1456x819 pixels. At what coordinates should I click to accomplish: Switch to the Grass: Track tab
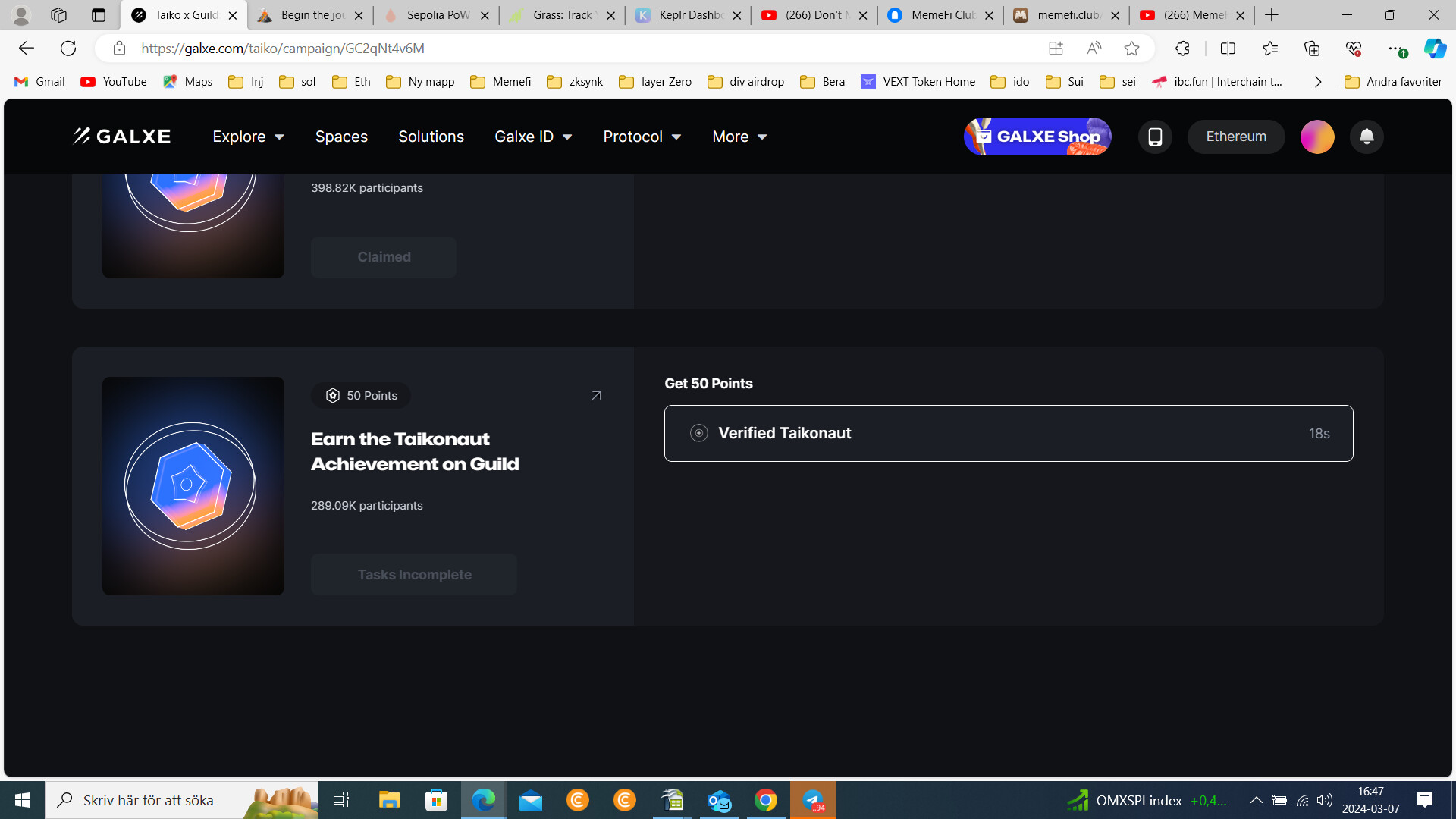[x=563, y=15]
